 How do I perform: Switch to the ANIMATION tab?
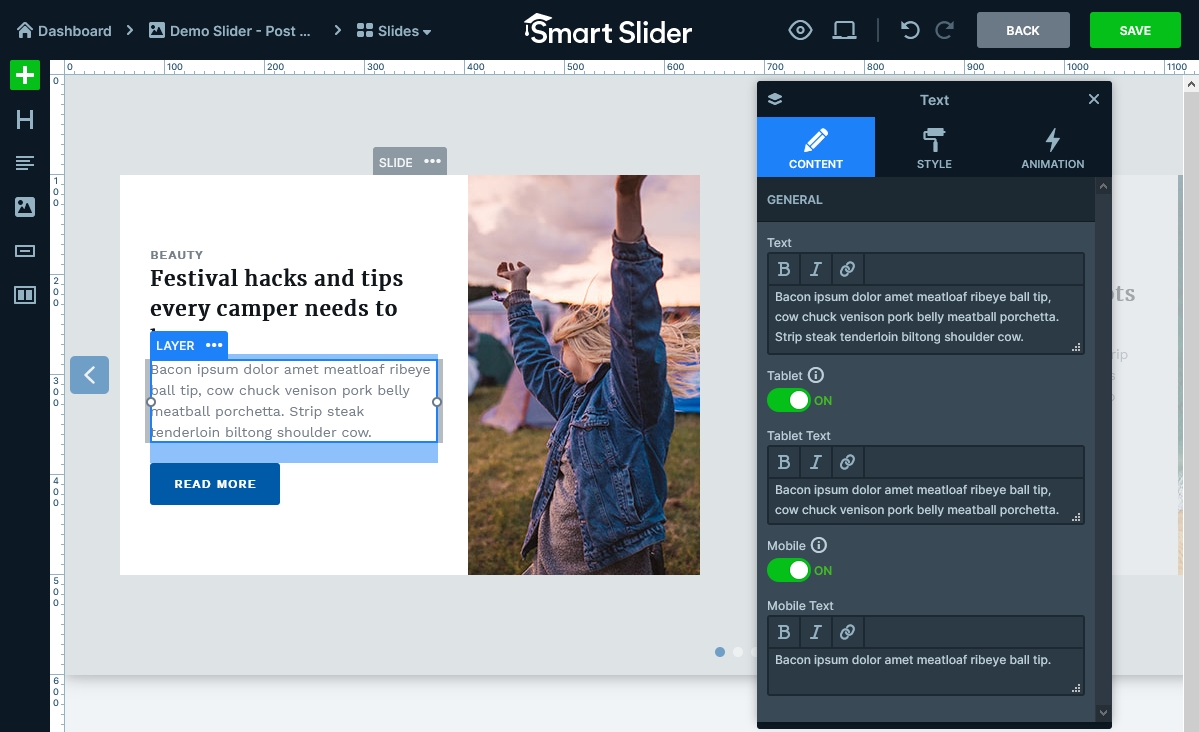pyautogui.click(x=1052, y=147)
